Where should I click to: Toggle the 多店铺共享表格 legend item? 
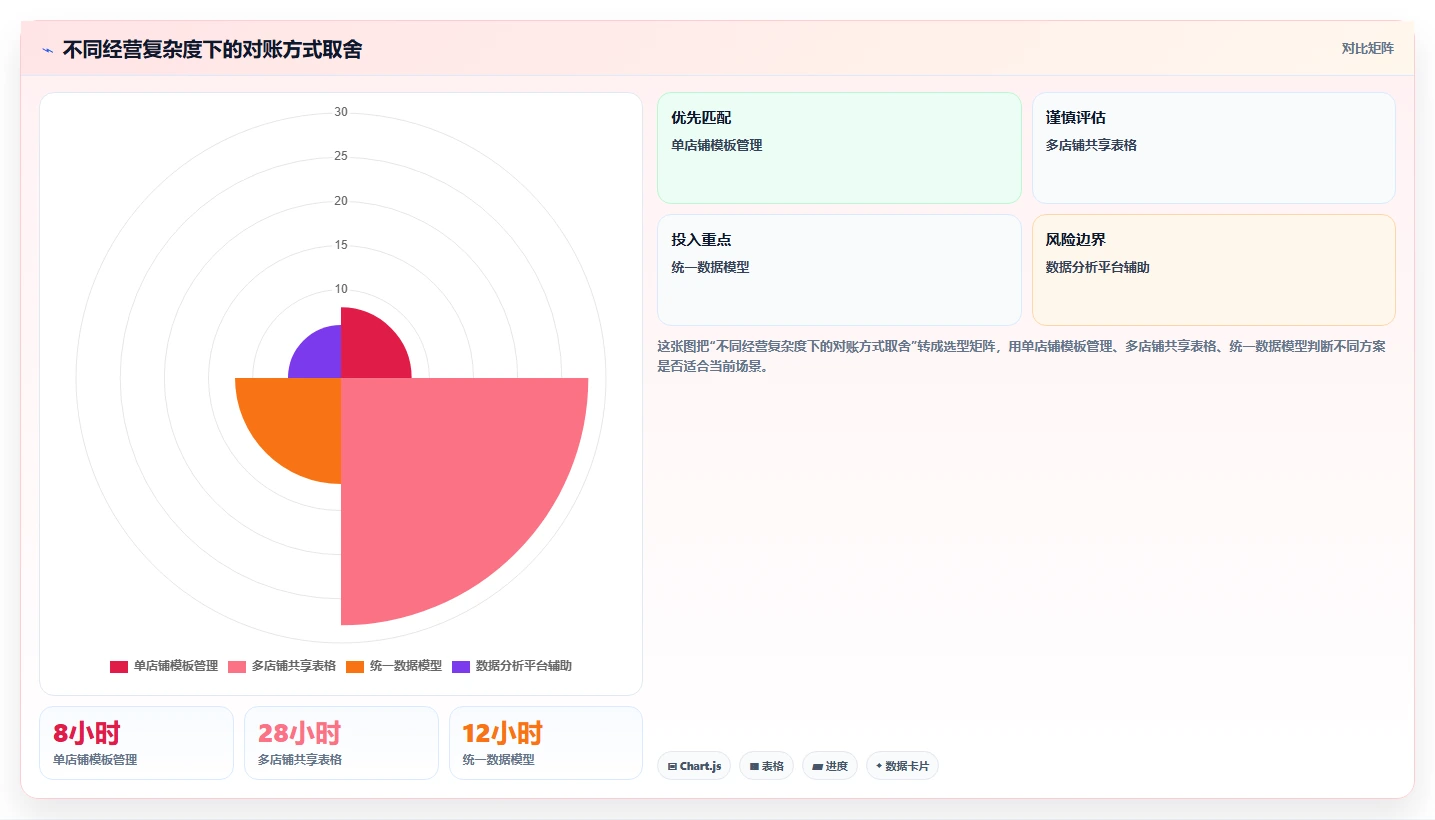282,666
